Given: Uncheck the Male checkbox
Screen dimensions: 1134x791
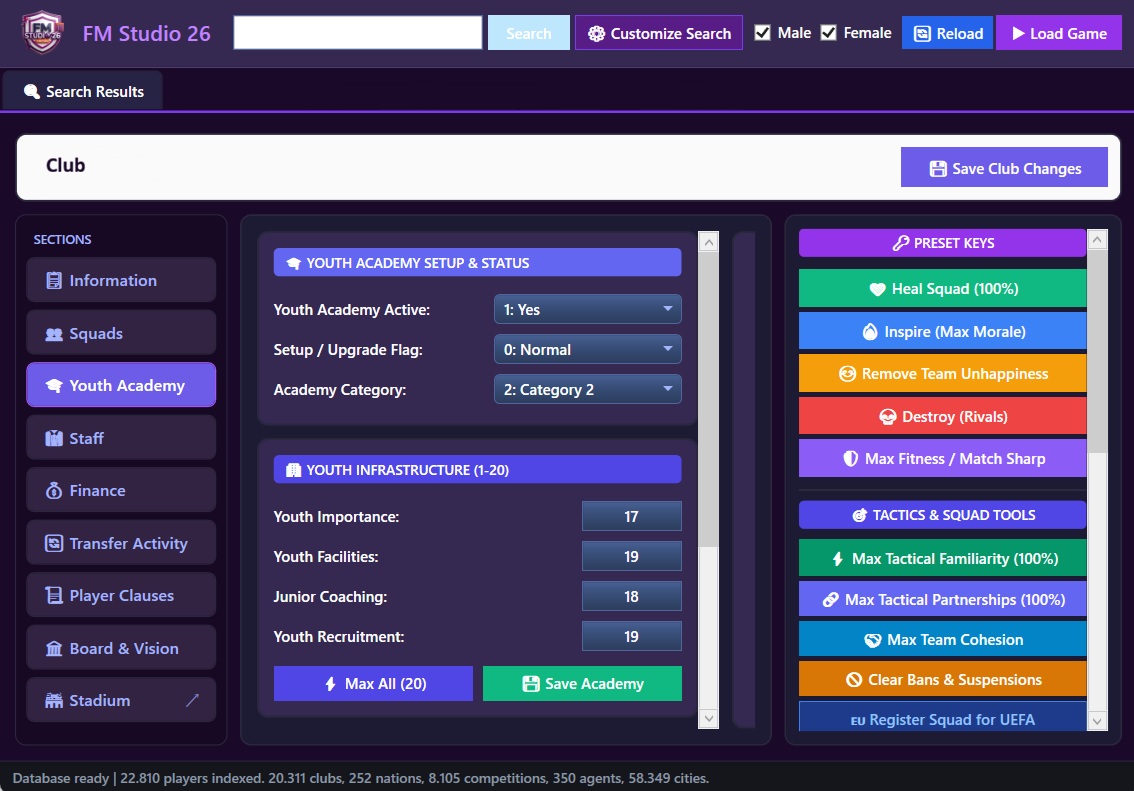Looking at the screenshot, I should click(x=762, y=33).
